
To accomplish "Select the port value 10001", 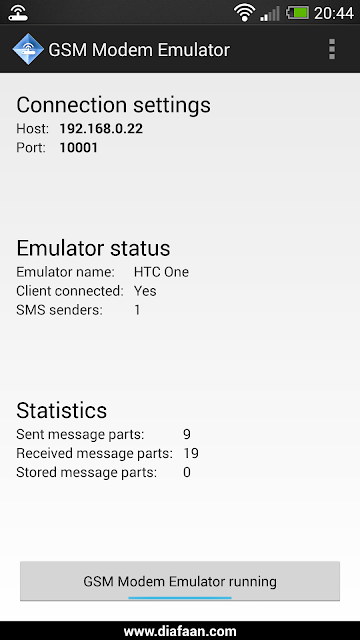I will [x=79, y=148].
